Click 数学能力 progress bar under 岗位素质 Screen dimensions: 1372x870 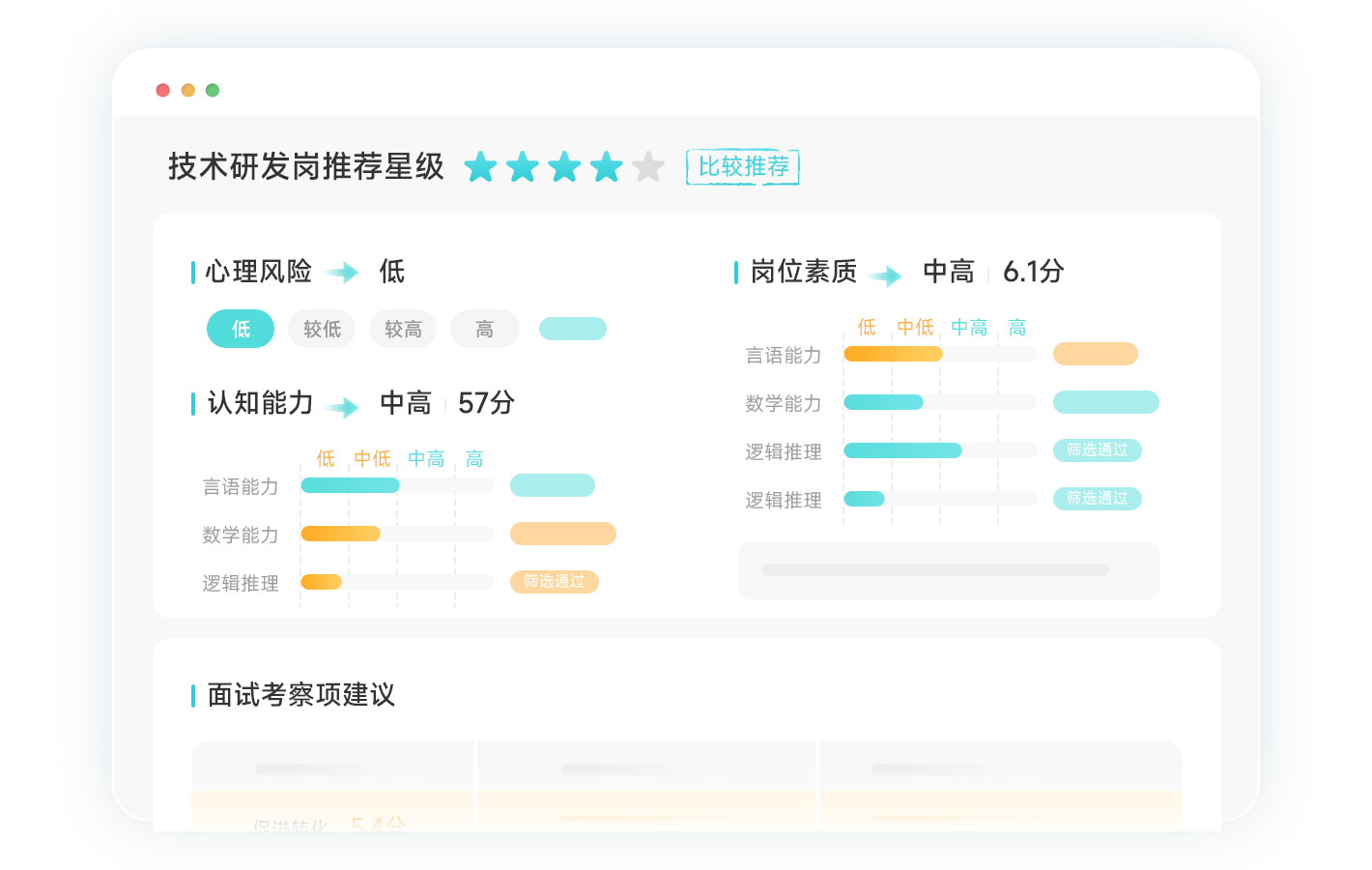tap(940, 402)
